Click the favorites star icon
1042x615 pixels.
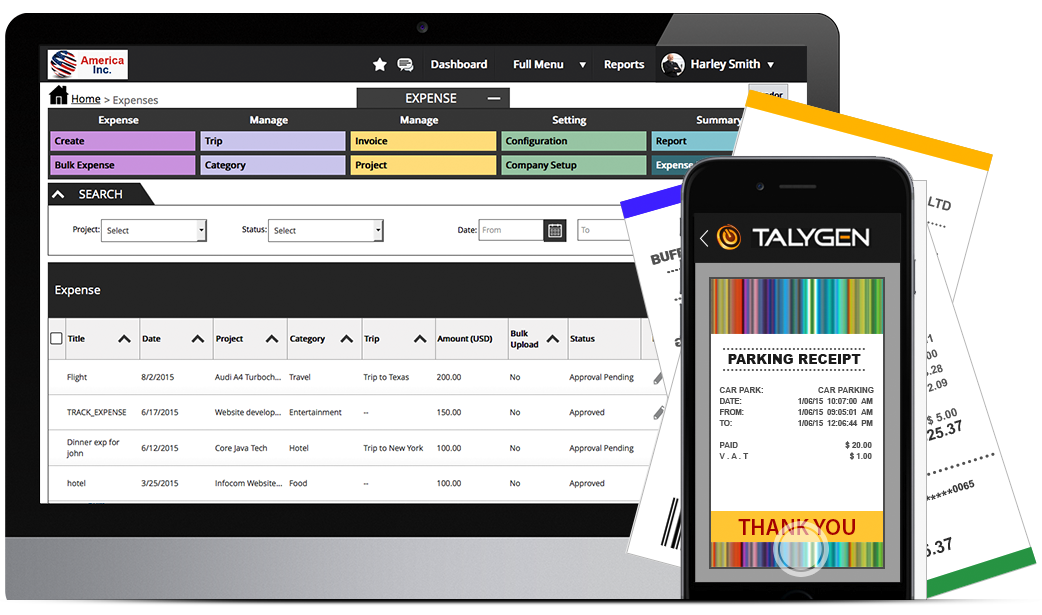[x=379, y=64]
